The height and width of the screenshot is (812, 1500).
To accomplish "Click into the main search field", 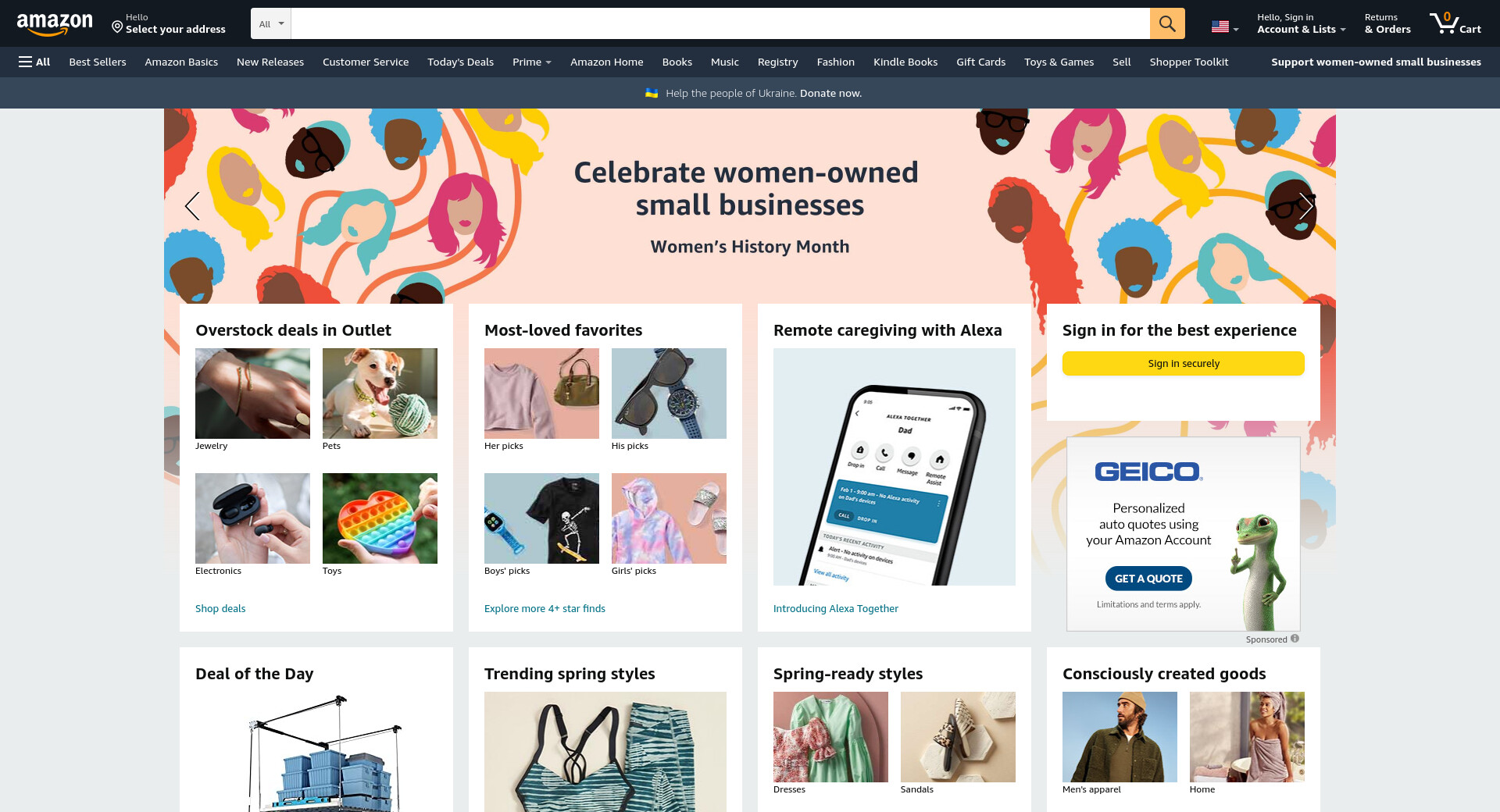I will coord(720,23).
